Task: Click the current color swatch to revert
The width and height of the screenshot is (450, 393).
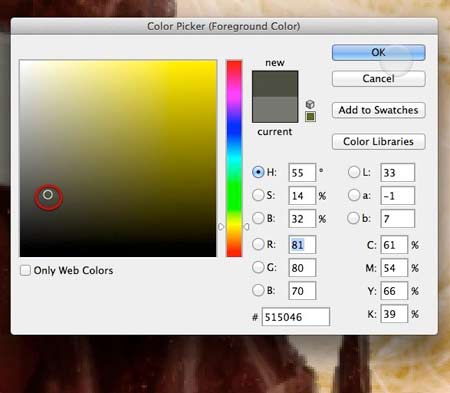Action: click(x=275, y=110)
